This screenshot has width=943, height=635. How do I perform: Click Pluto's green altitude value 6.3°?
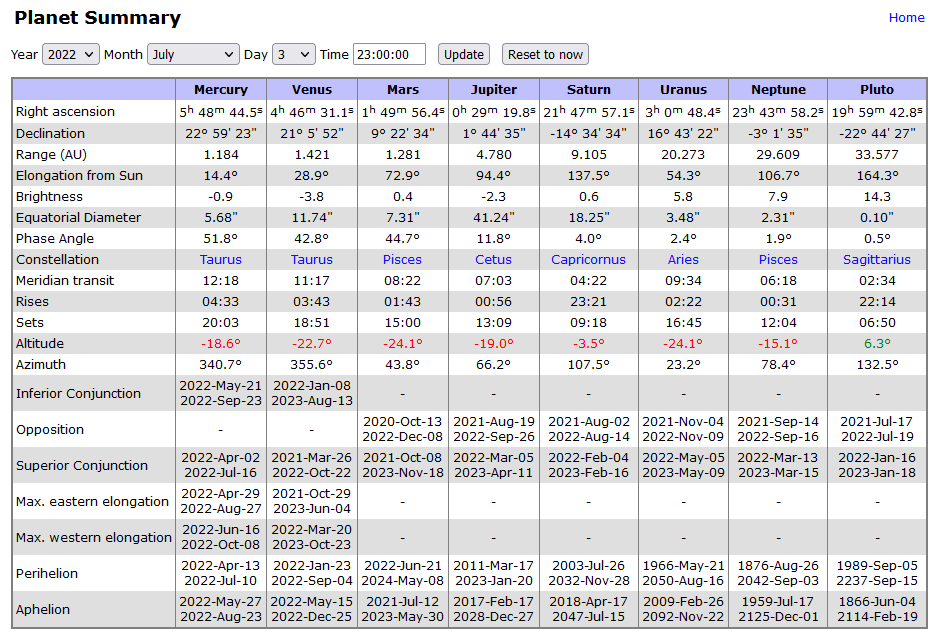pos(877,343)
